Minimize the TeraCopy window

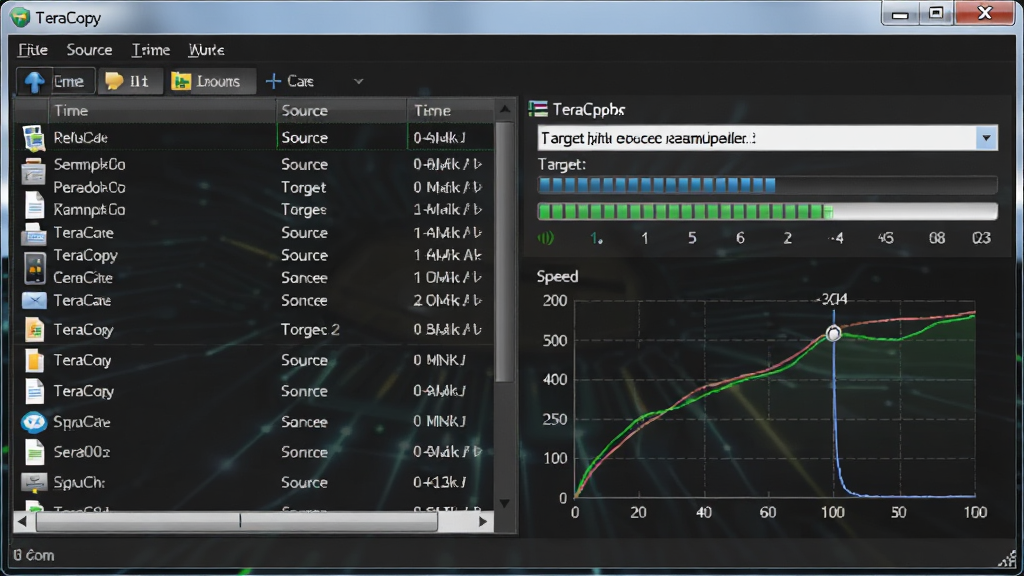click(x=900, y=13)
